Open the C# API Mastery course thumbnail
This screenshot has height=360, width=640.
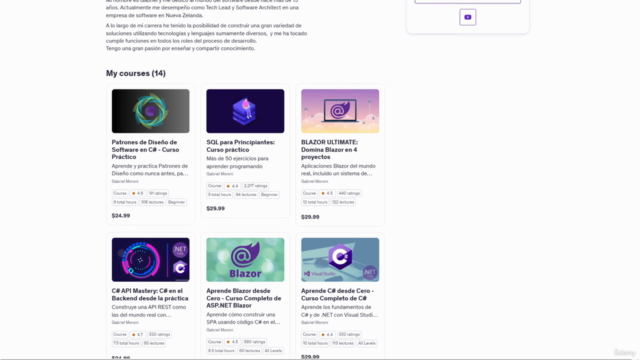(x=151, y=260)
